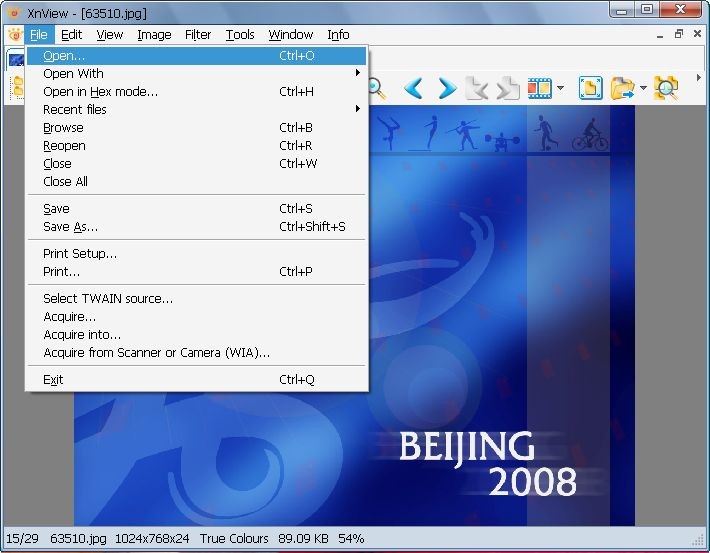Screen dimensions: 710x553
Task: Click True Colours status text
Action: [x=234, y=539]
